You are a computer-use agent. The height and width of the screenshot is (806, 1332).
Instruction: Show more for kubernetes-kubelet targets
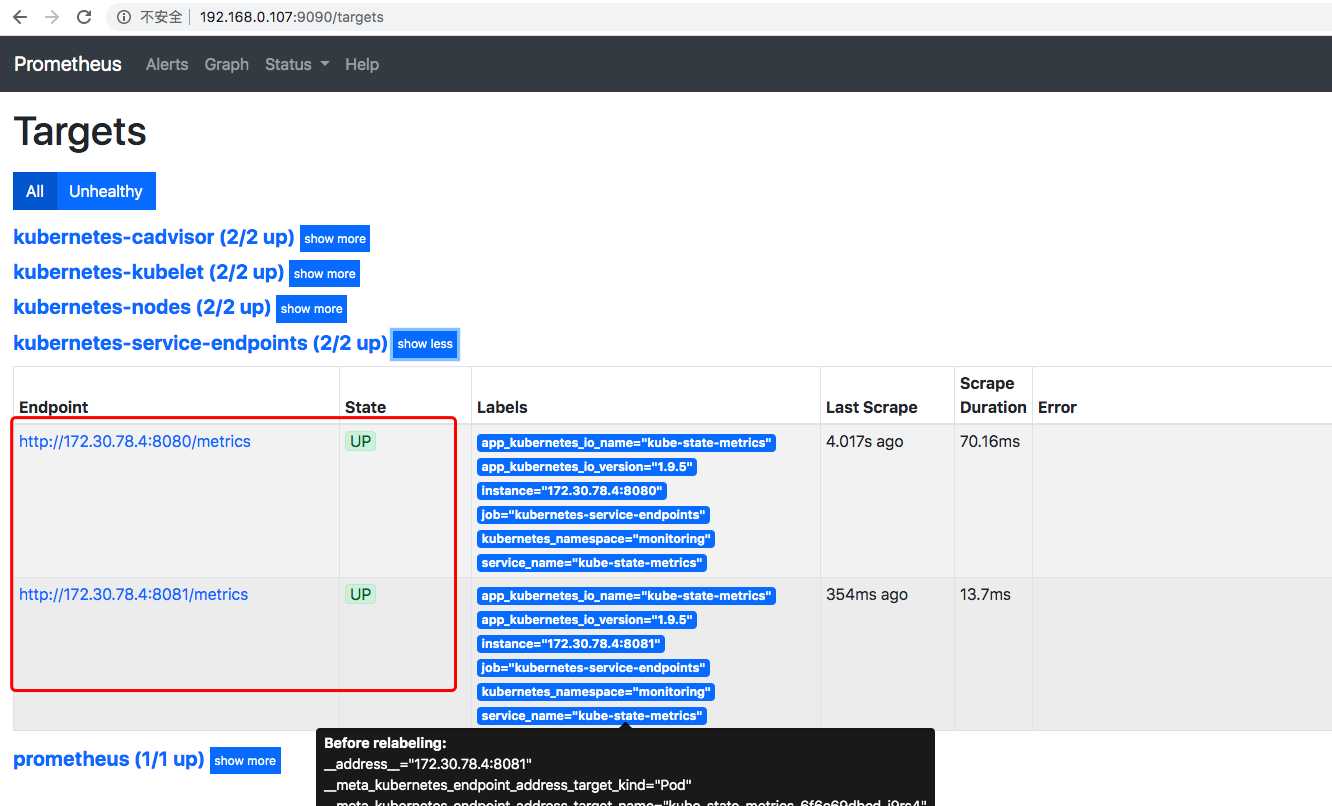point(325,274)
